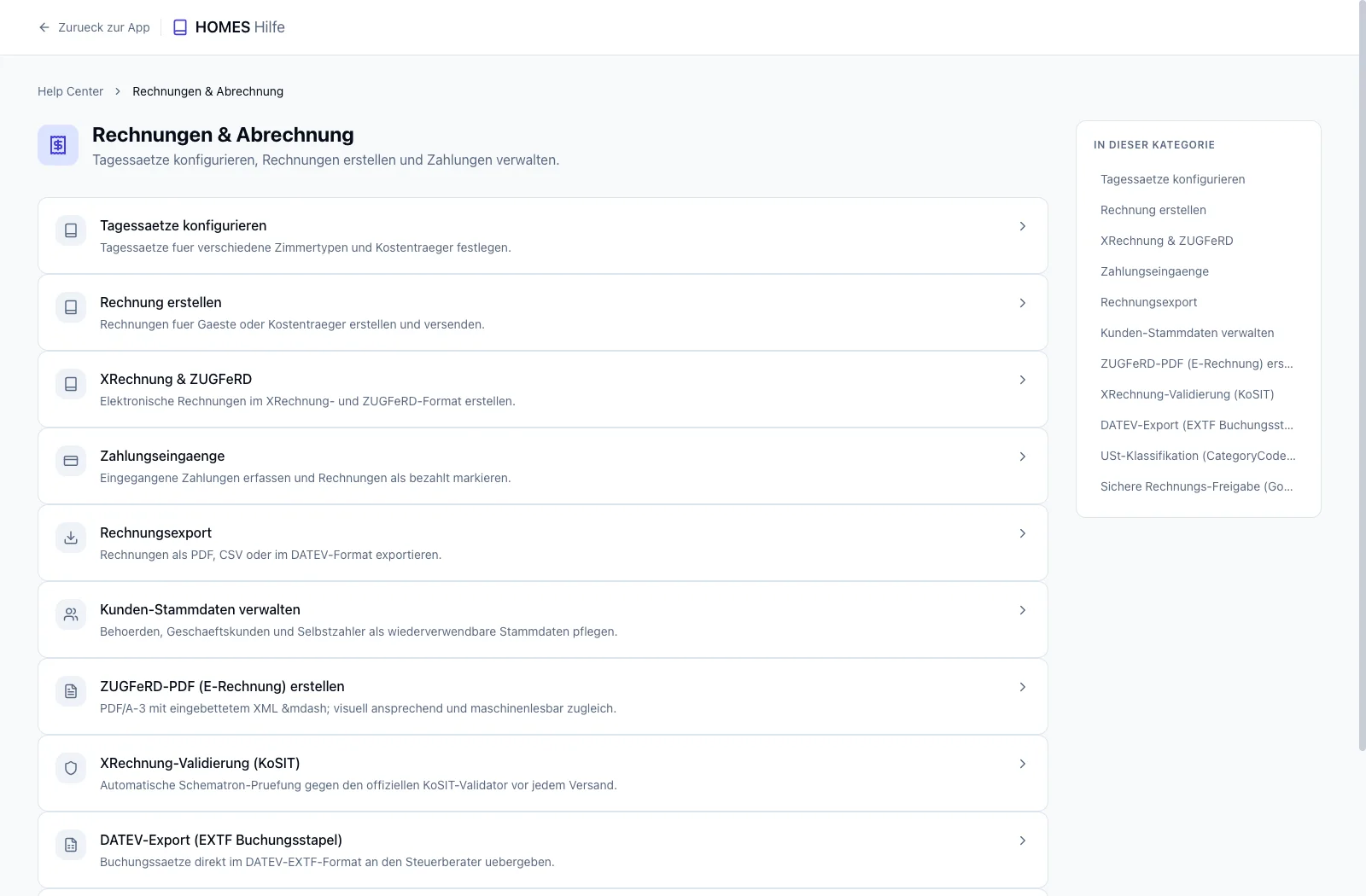Viewport: 1366px width, 896px height.
Task: Select sidebar entry XRechnung-Validierung (KoSIT)
Action: click(x=1187, y=394)
